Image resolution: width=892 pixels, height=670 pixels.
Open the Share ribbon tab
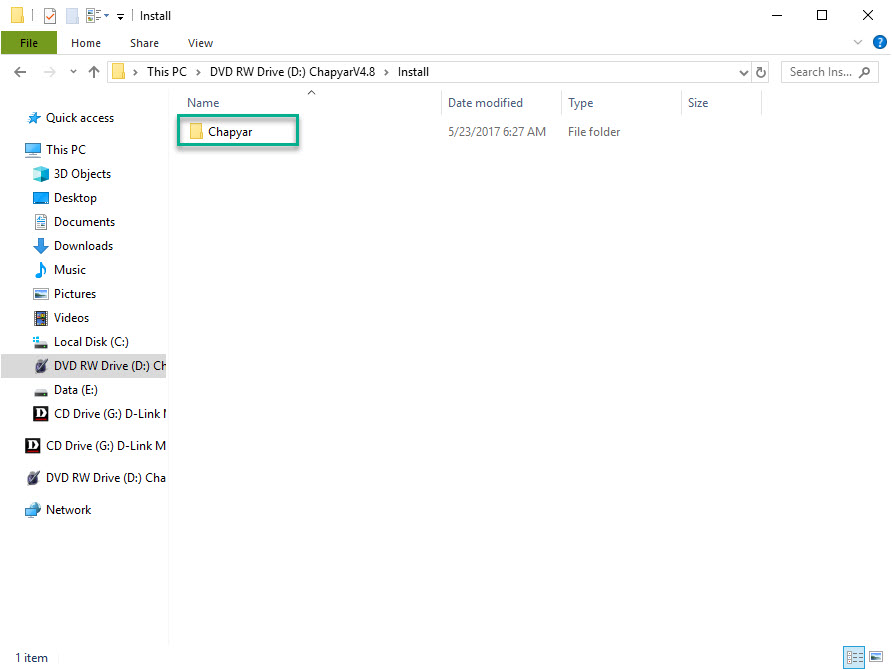144,43
